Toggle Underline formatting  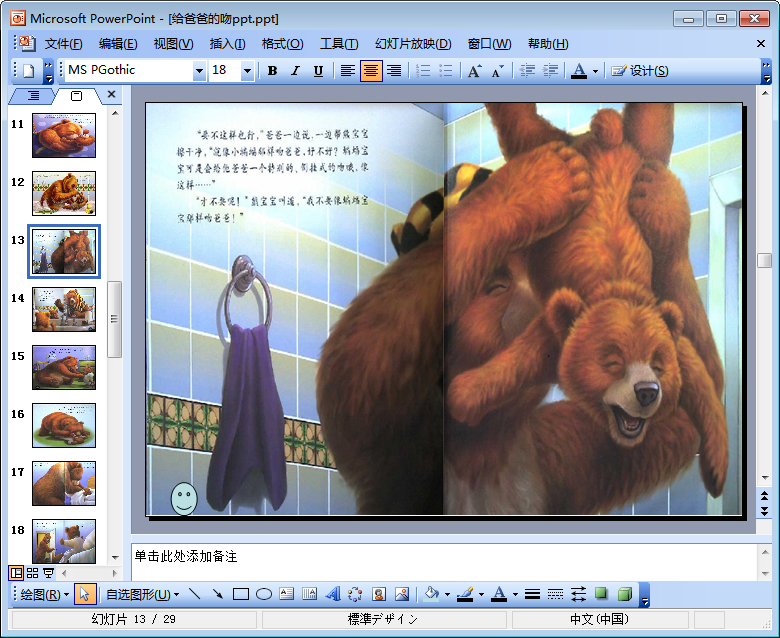click(x=318, y=71)
